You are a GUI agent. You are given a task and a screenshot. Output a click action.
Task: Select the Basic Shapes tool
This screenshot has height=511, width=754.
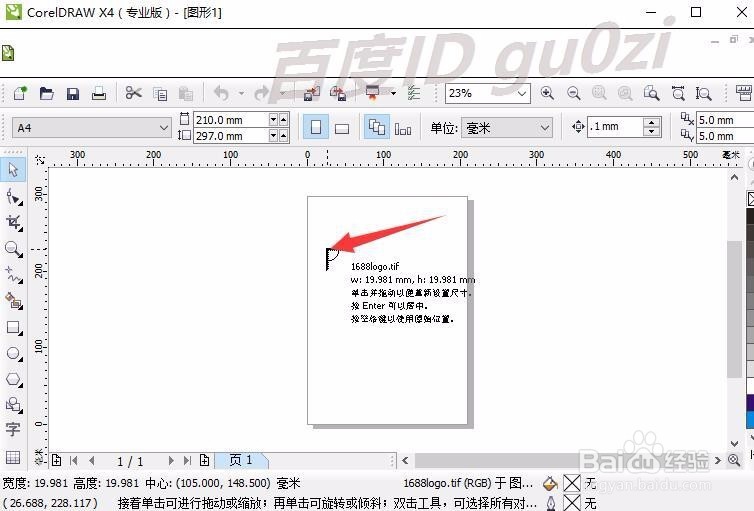(x=13, y=405)
